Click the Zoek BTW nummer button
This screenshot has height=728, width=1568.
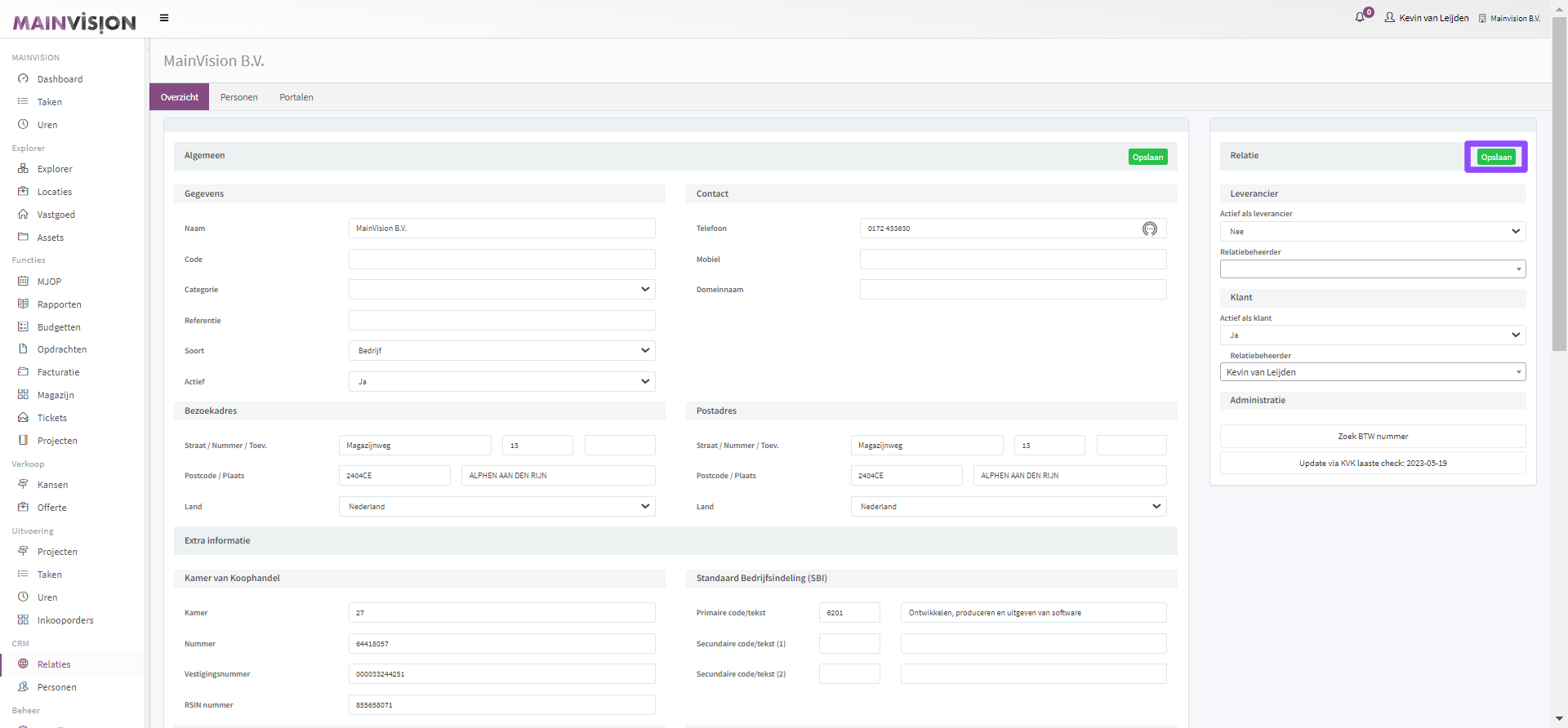(1372, 437)
